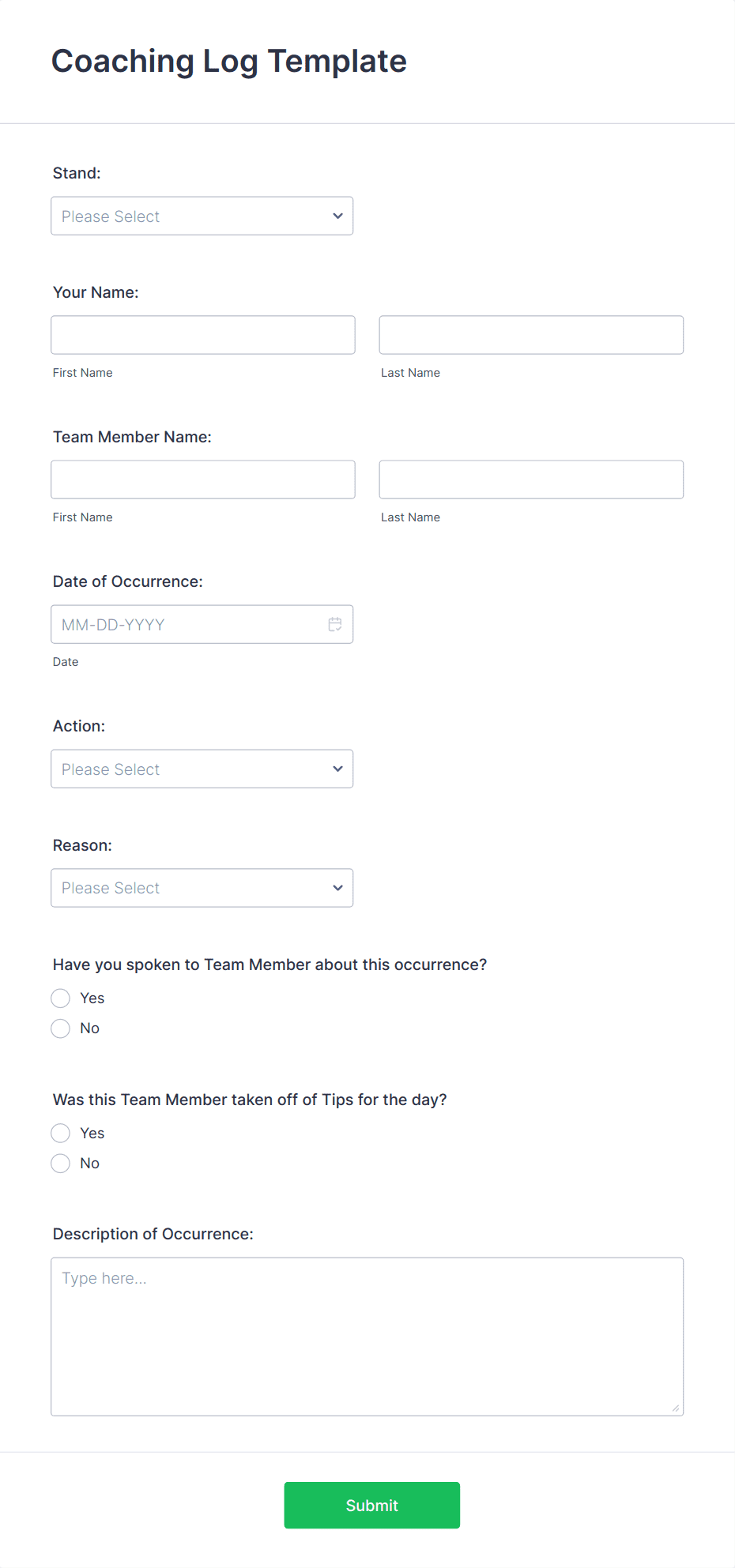The width and height of the screenshot is (735, 1568).
Task: Click the calendar icon in Date of Occurrence field
Action: (x=335, y=624)
